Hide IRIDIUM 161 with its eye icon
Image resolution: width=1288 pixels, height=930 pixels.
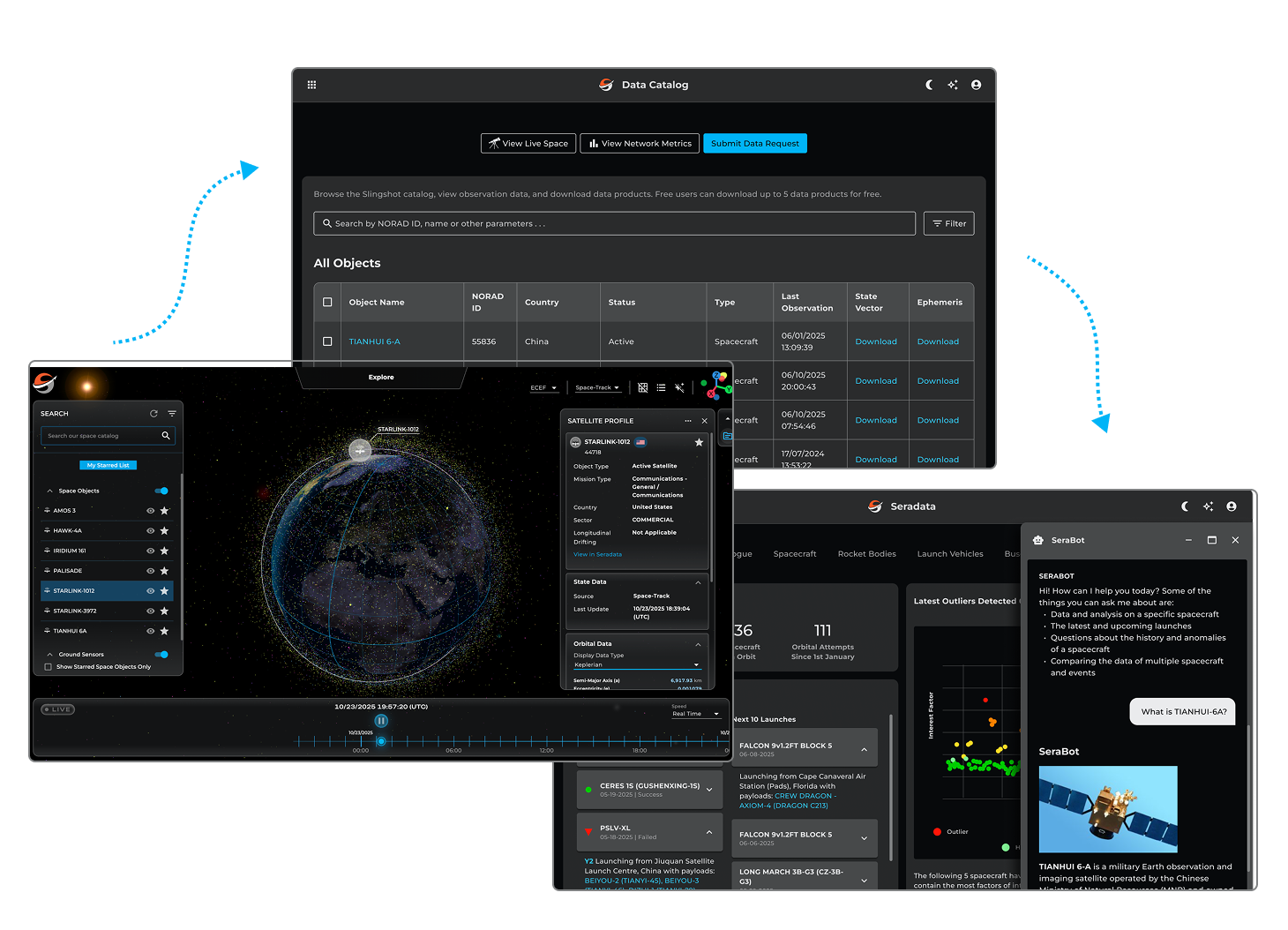150,551
